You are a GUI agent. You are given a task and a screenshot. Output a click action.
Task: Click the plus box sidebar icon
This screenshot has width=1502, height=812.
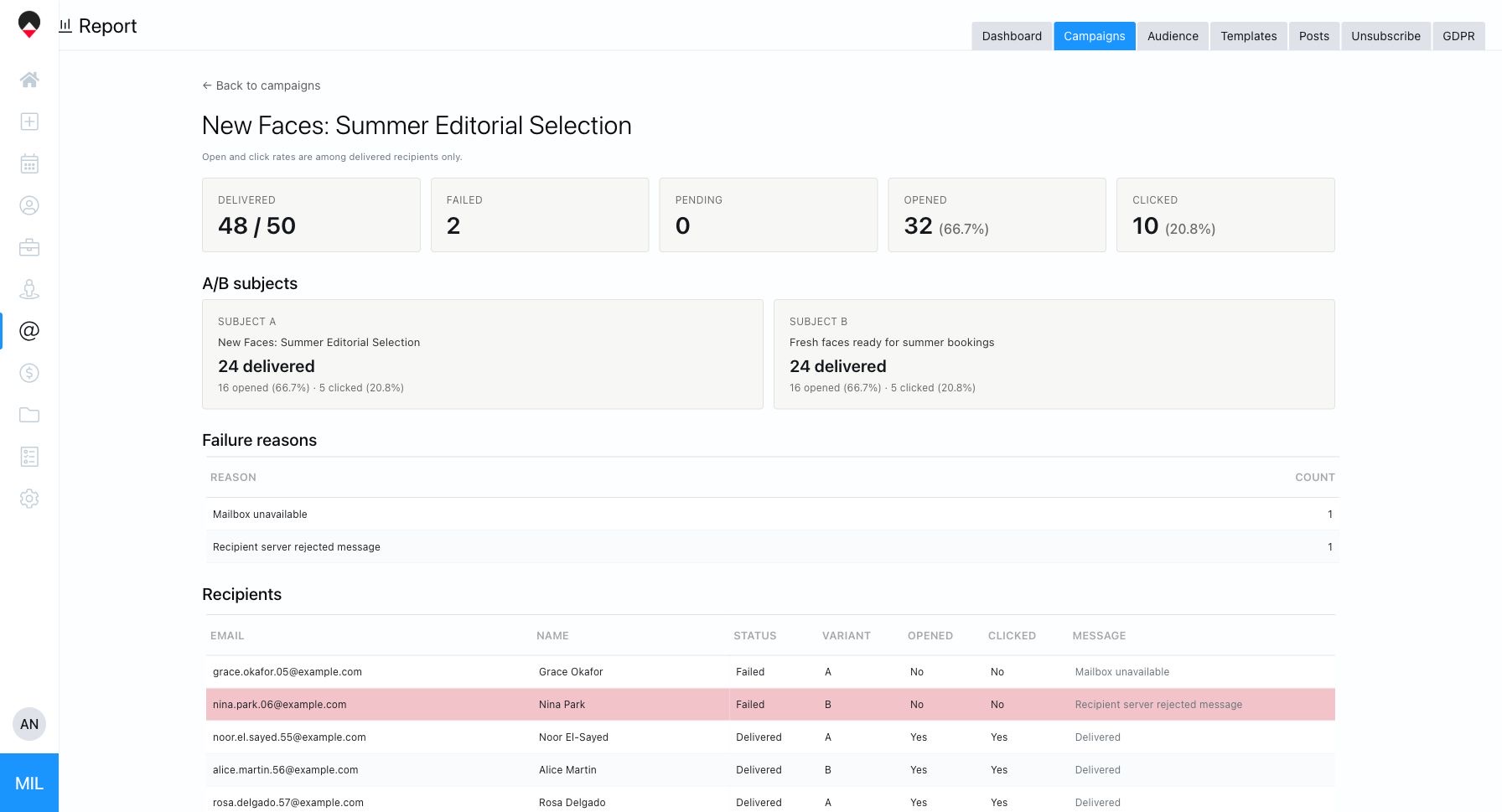click(x=29, y=122)
